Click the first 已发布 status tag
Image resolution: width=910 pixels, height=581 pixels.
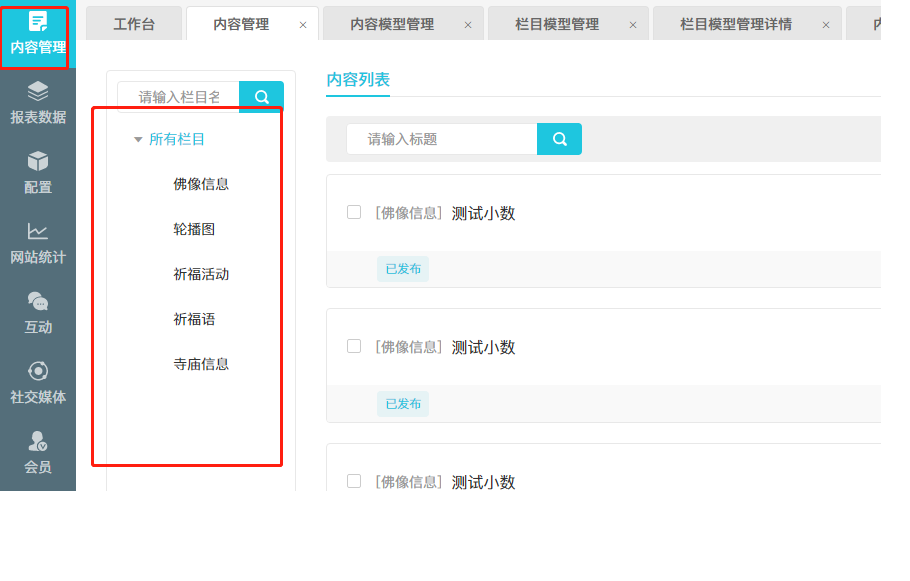[403, 269]
